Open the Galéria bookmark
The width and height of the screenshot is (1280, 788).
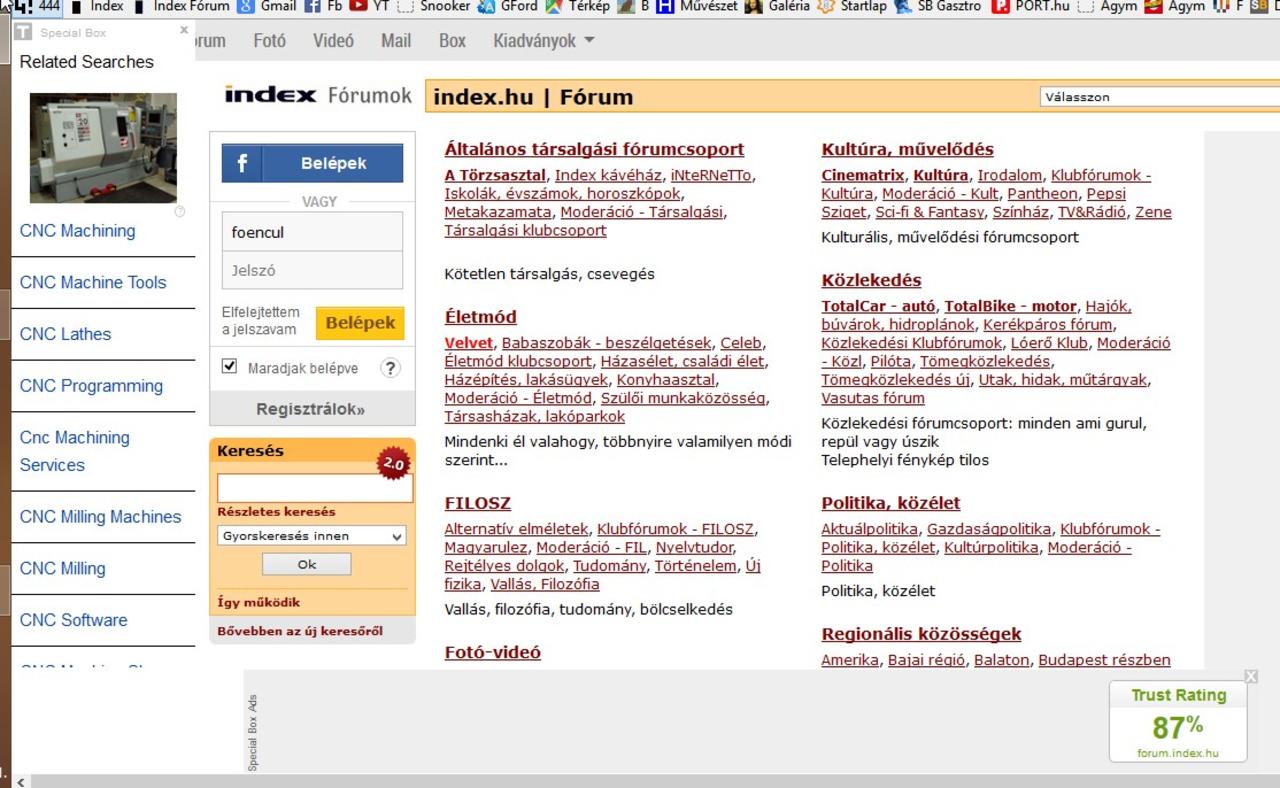coord(778,6)
